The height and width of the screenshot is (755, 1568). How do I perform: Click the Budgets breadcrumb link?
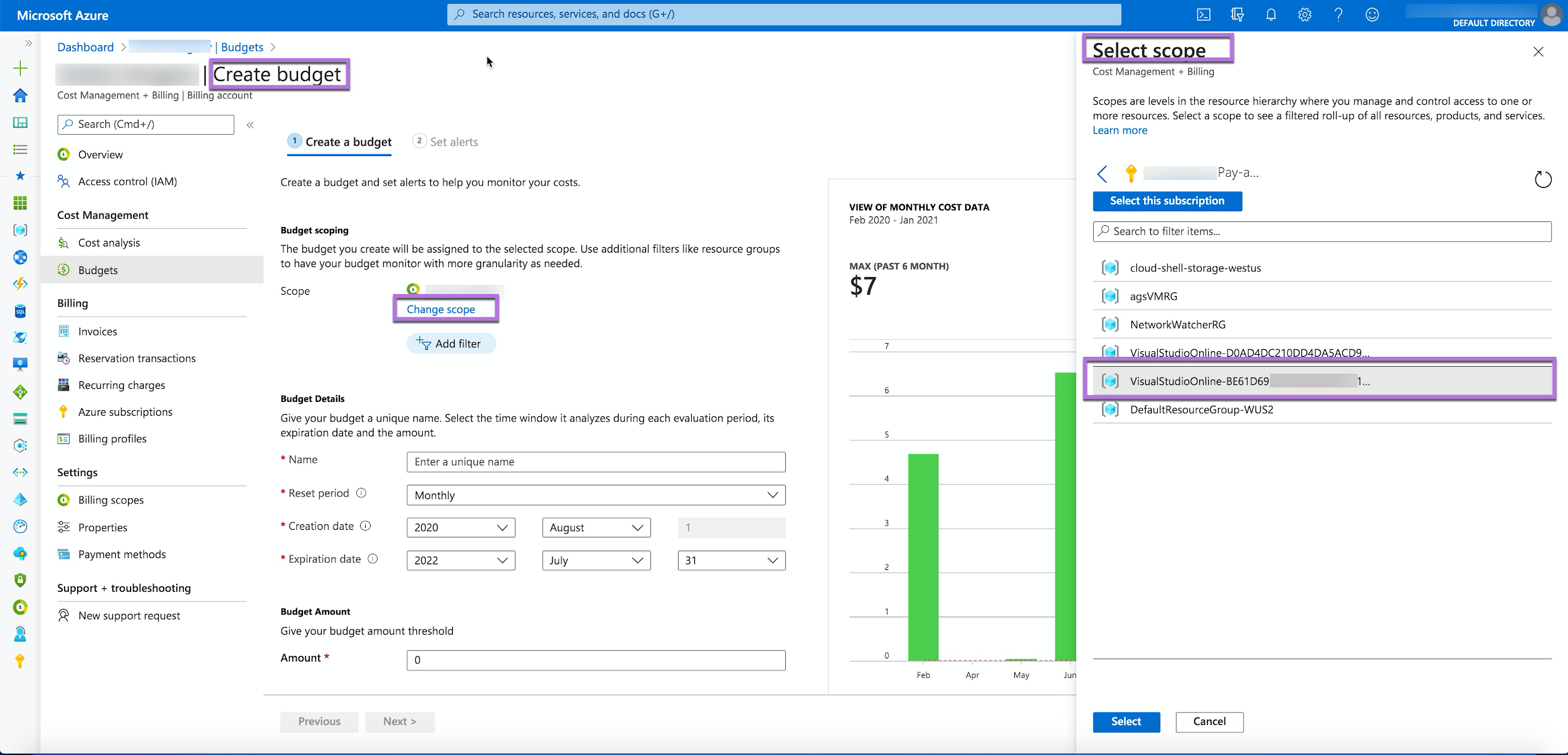click(x=242, y=48)
